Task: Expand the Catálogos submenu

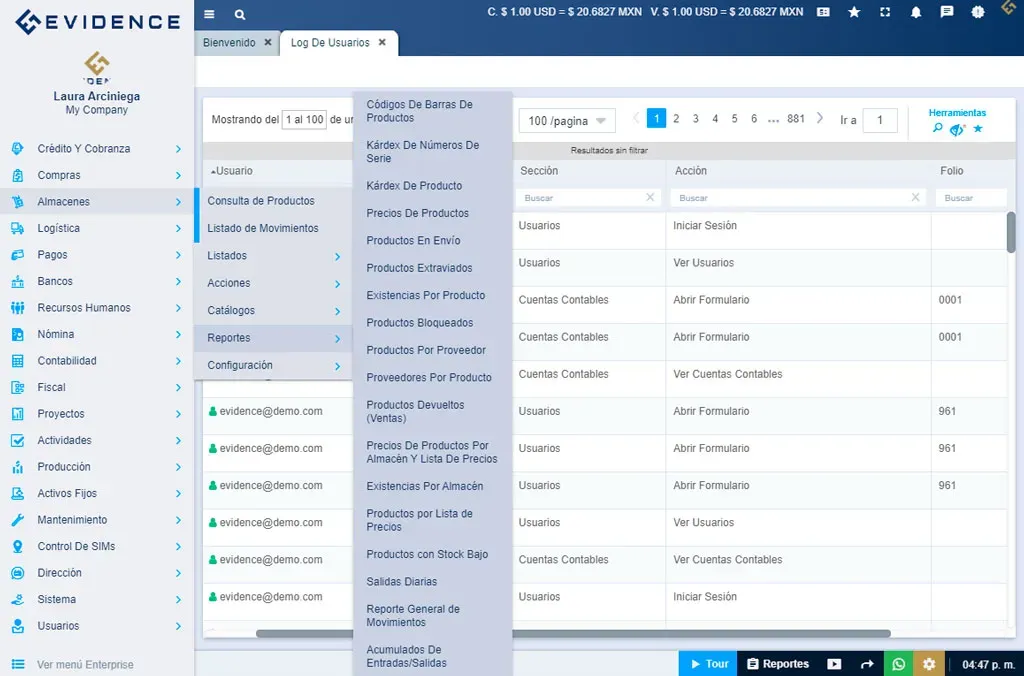Action: (273, 311)
